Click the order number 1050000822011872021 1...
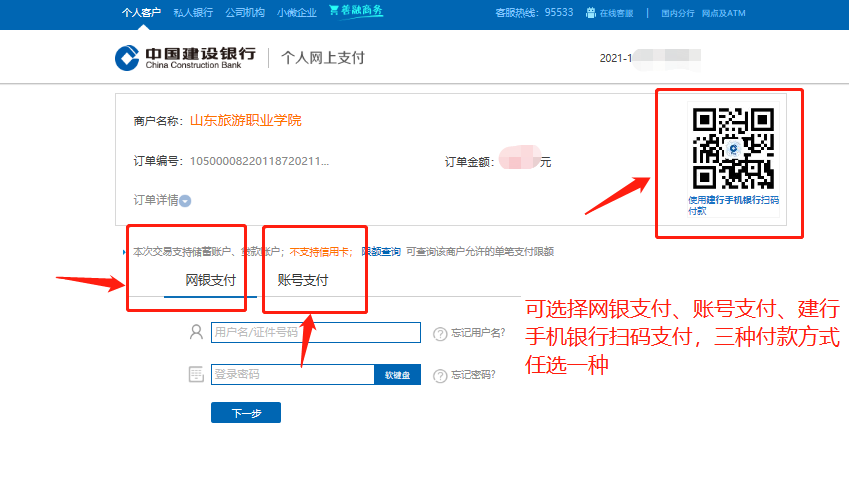This screenshot has width=849, height=499. [x=259, y=161]
